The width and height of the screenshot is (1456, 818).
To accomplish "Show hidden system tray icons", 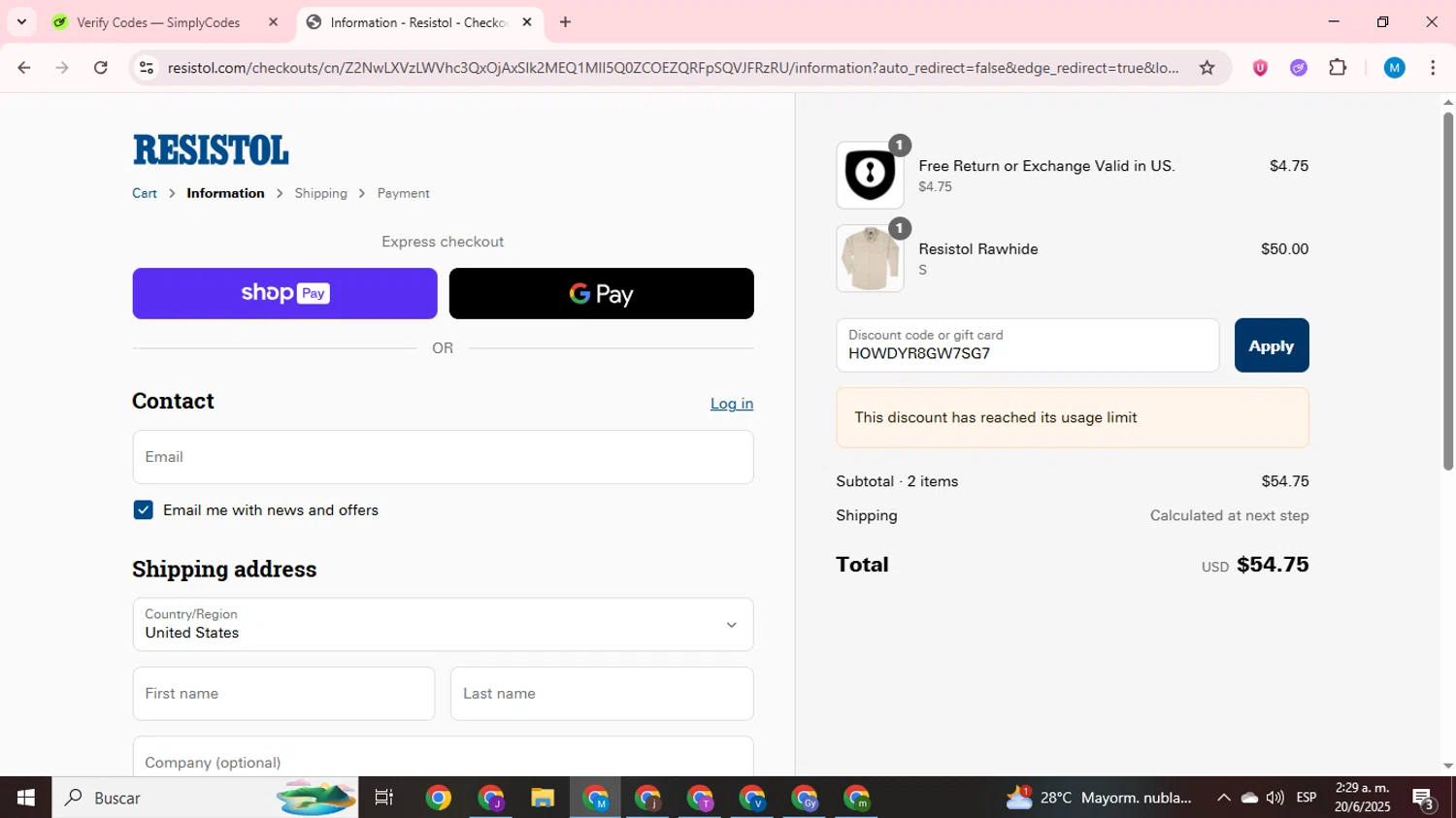I will click(x=1223, y=798).
